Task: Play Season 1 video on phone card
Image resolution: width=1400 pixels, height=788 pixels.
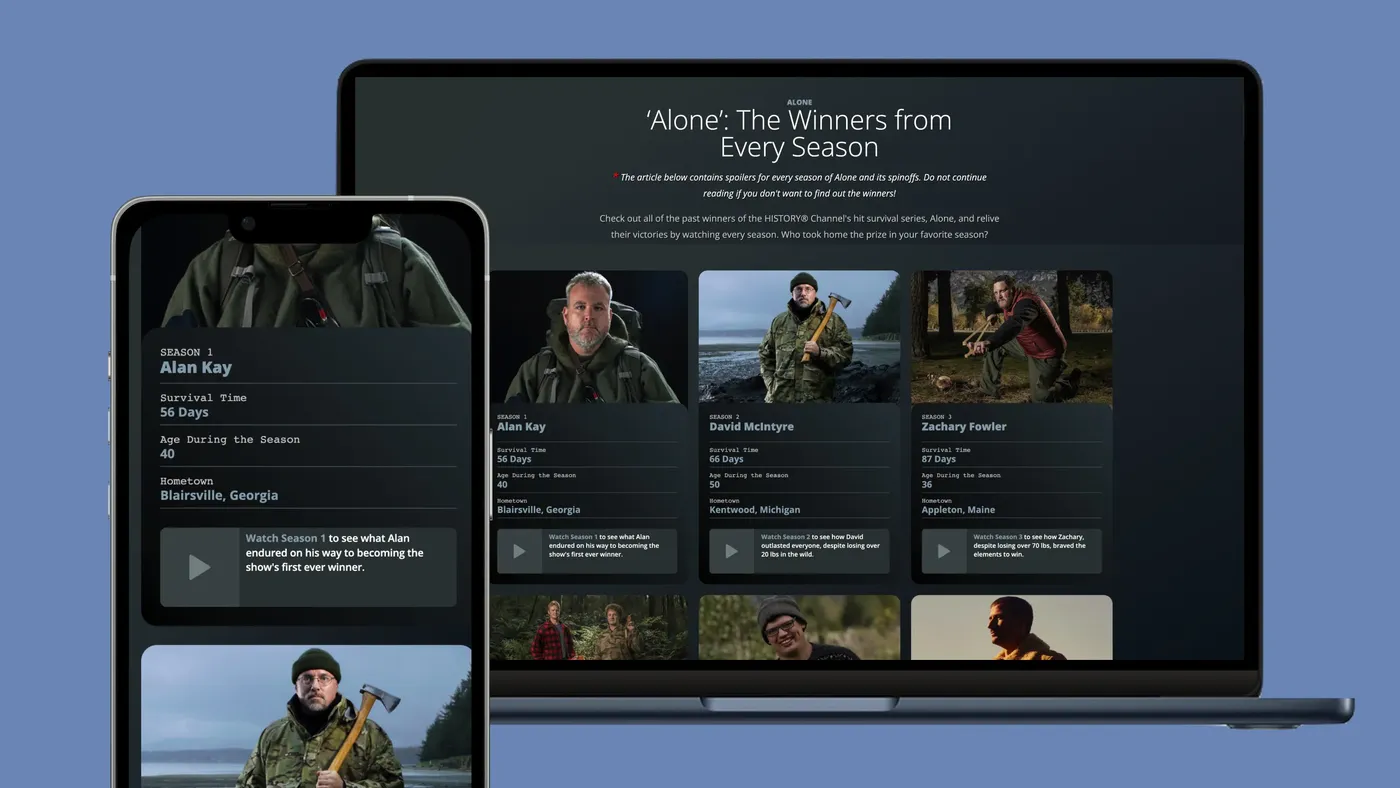Action: pyautogui.click(x=200, y=567)
